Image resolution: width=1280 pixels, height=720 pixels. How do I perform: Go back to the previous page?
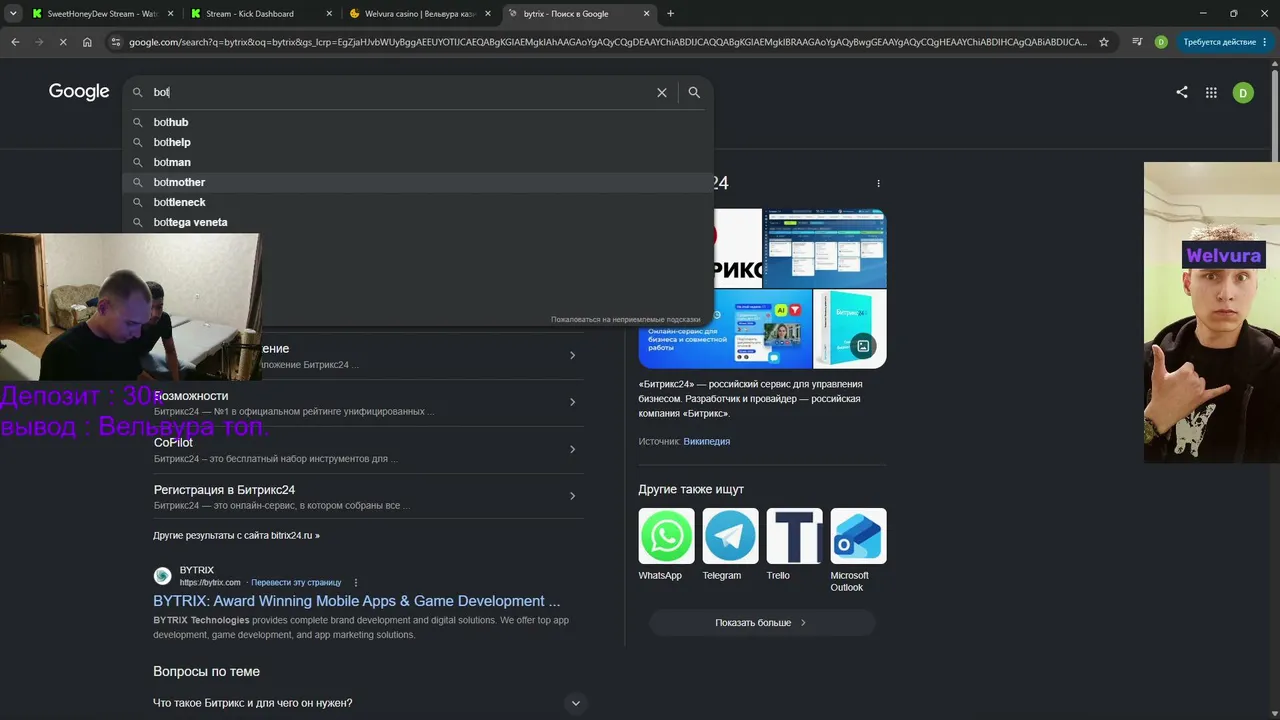[15, 42]
